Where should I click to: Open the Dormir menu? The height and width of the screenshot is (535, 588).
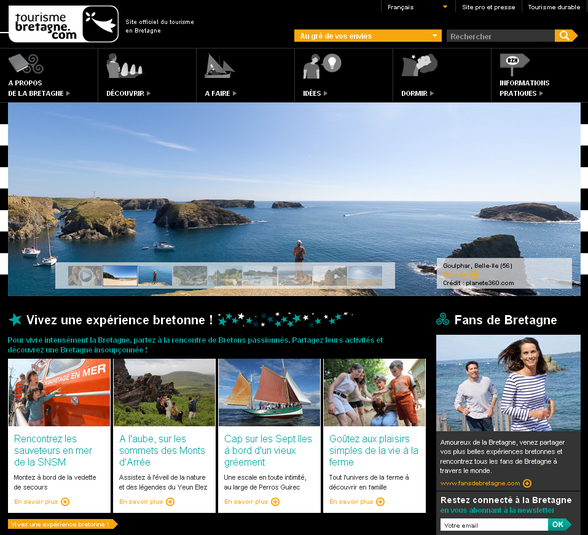(x=417, y=93)
